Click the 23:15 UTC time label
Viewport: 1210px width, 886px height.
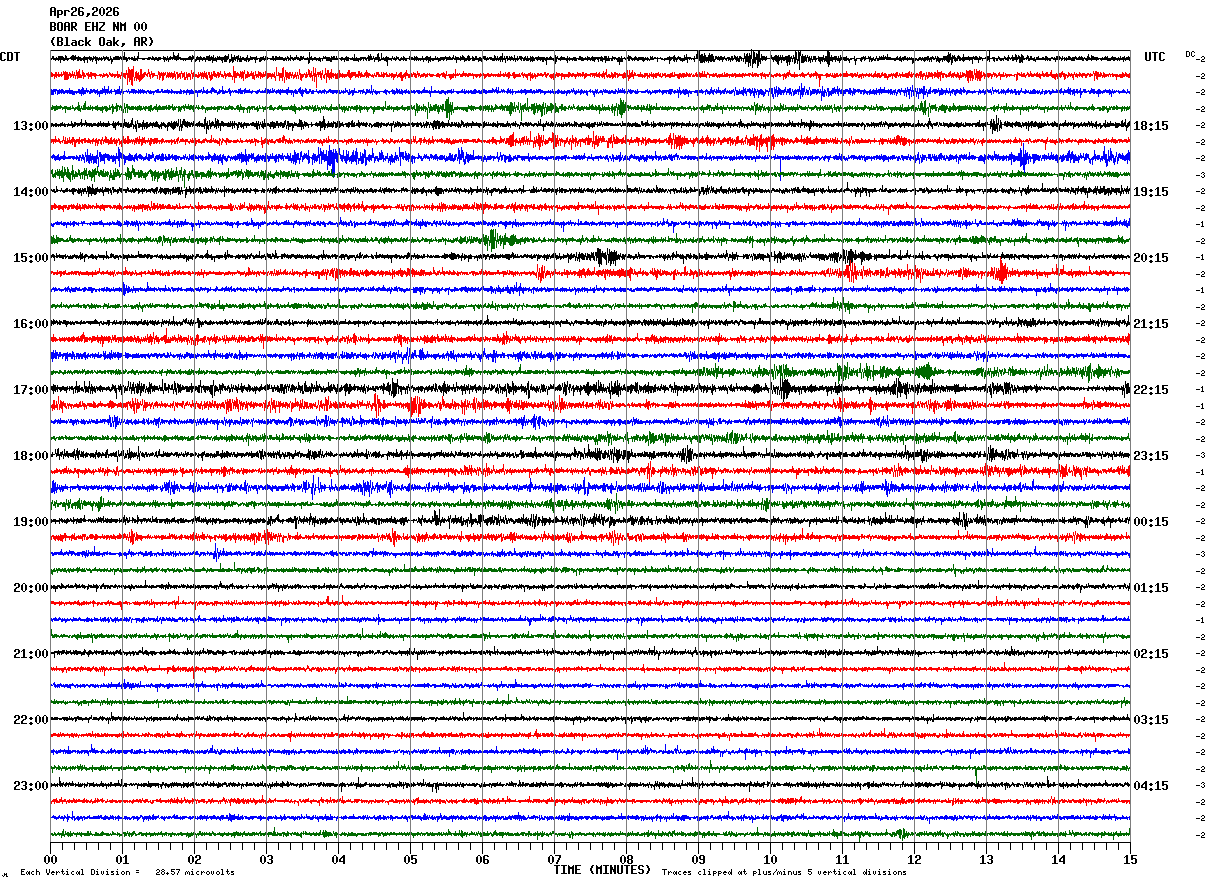click(1151, 456)
